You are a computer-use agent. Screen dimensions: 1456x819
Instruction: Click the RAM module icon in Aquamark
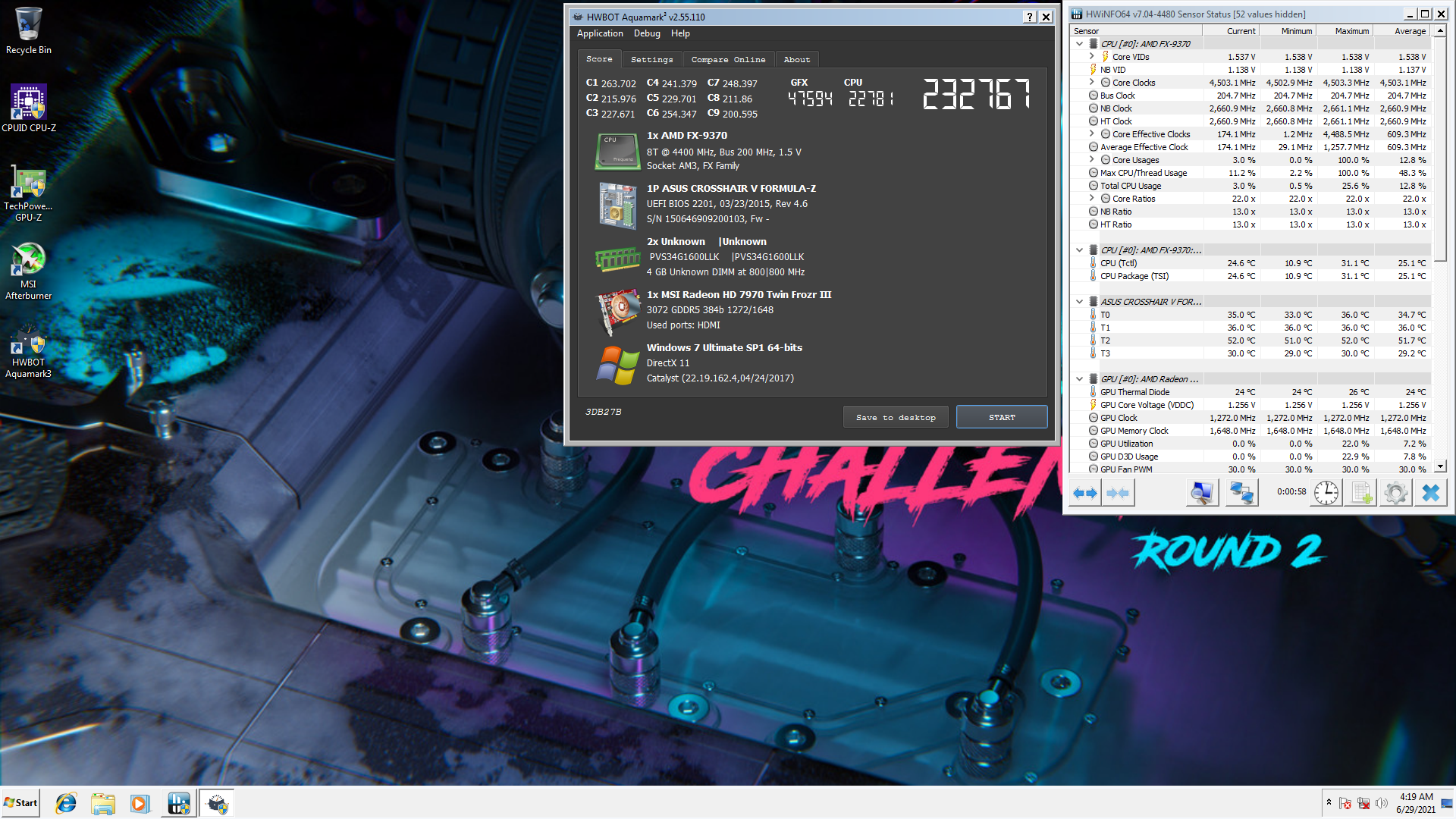618,259
